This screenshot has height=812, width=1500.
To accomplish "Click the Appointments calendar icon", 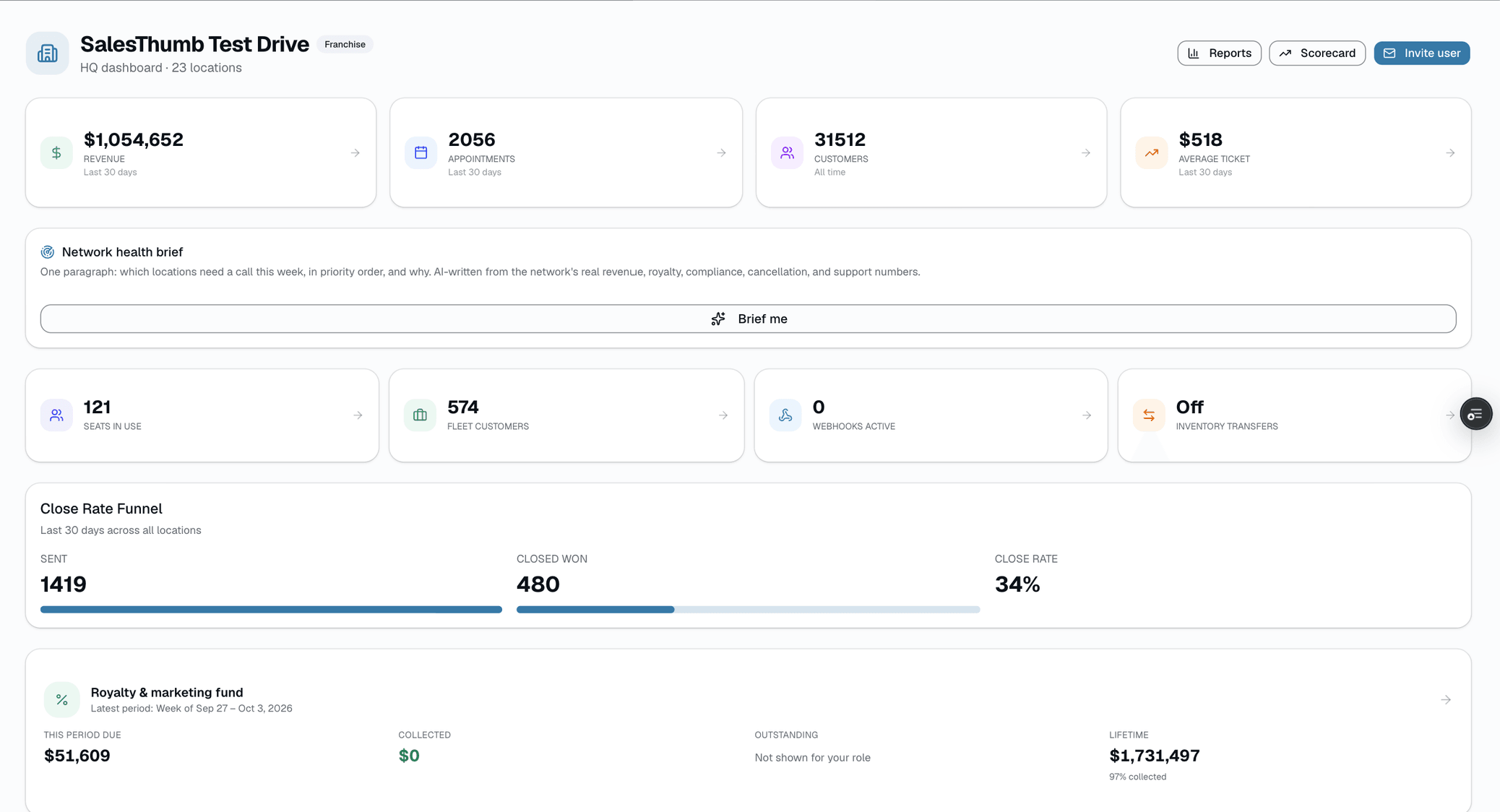I will [x=421, y=153].
